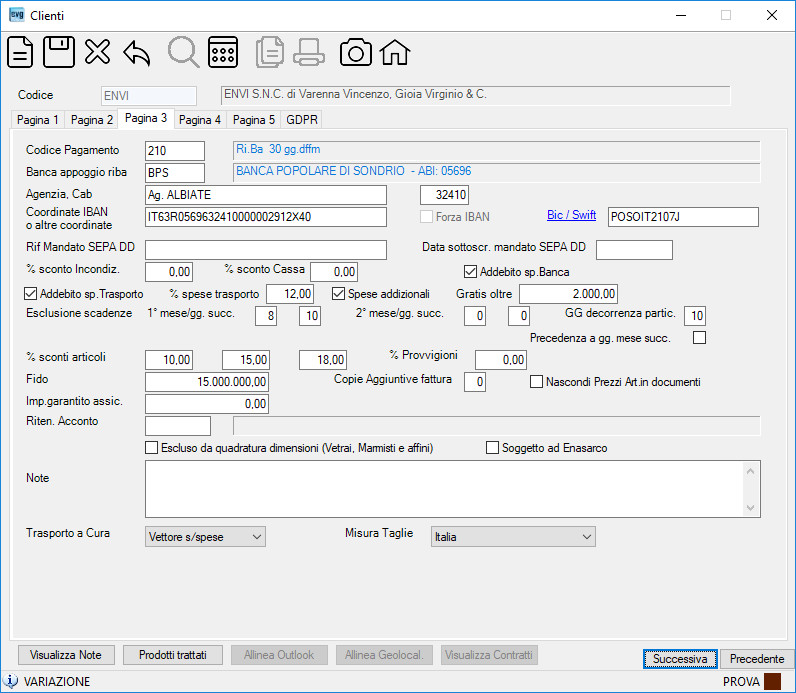Image resolution: width=796 pixels, height=693 pixels.
Task: Follow the Bic / Swift link
Action: tap(571, 215)
